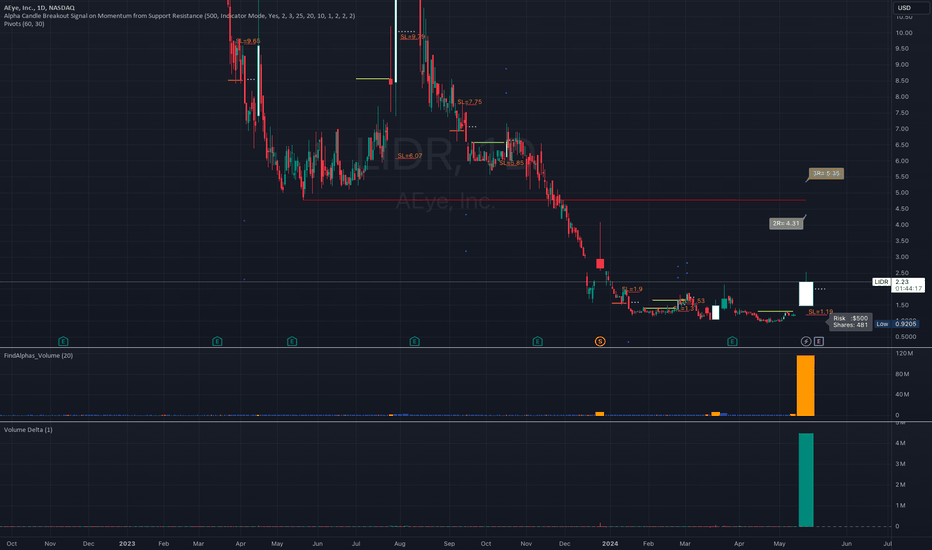Click the Risk $500 Shares 481 label
932x550 pixels.
851,322
